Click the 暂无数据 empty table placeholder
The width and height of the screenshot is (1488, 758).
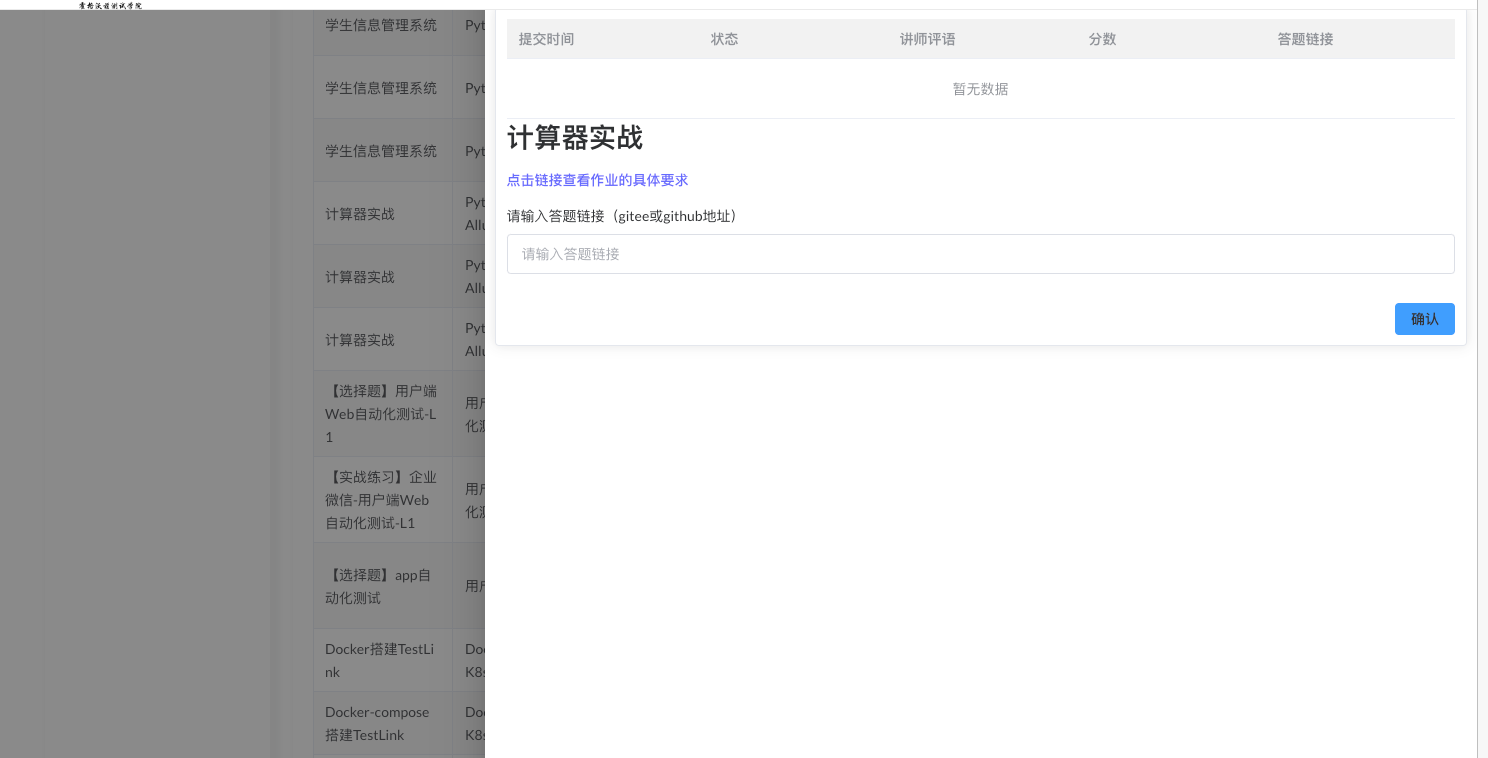coord(980,89)
